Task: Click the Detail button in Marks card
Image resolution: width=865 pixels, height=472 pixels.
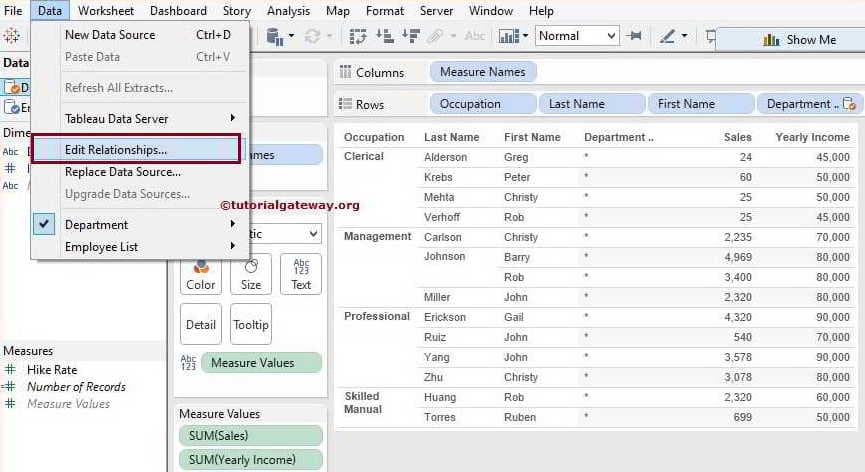Action: [x=201, y=324]
